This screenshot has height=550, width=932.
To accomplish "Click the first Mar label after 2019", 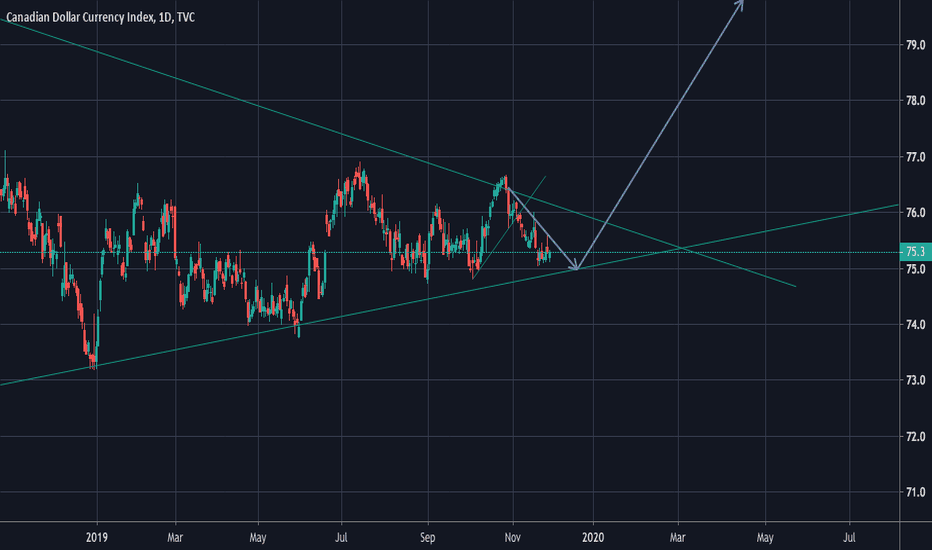I will [175, 538].
